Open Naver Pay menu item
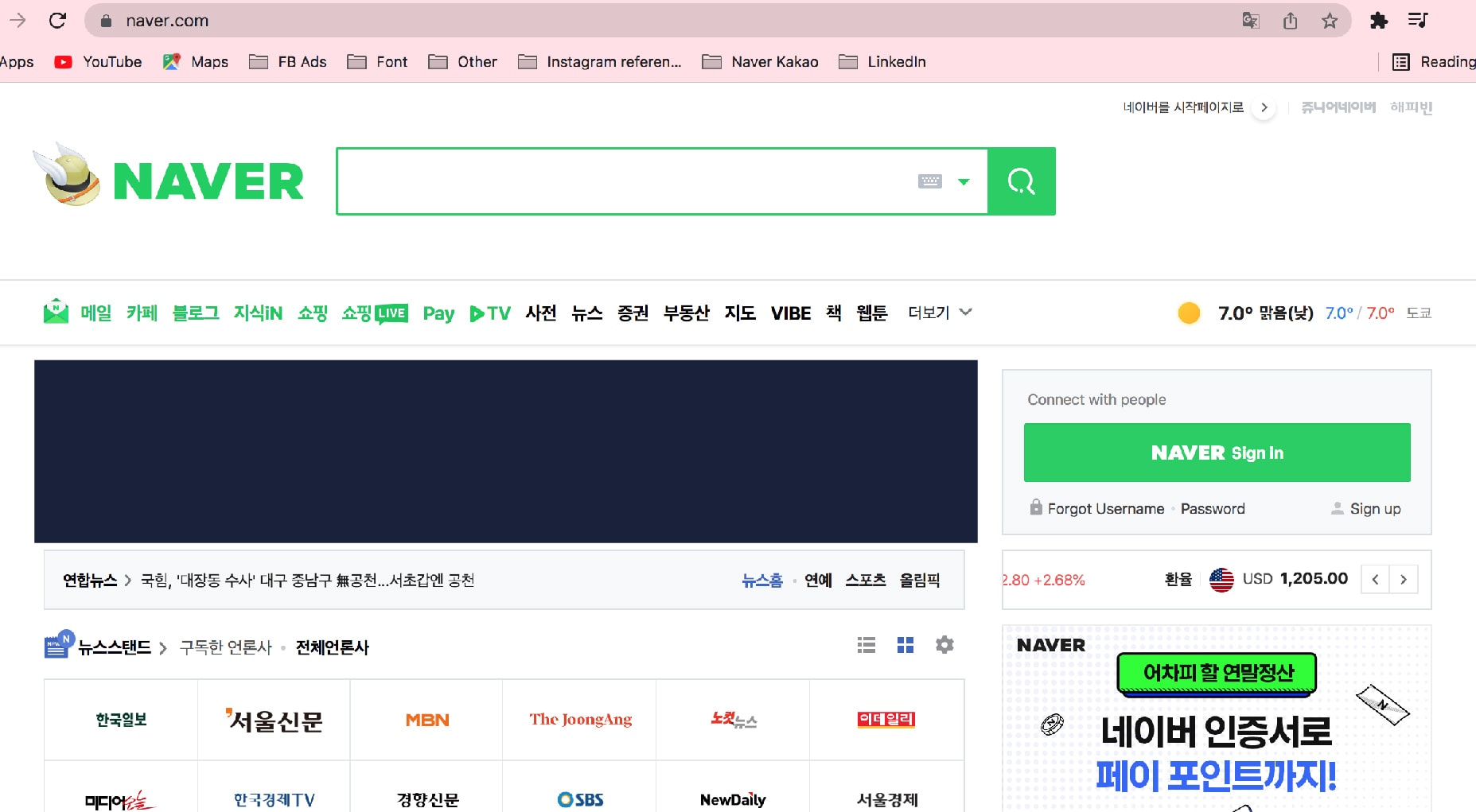Viewport: 1476px width, 812px height. [438, 313]
